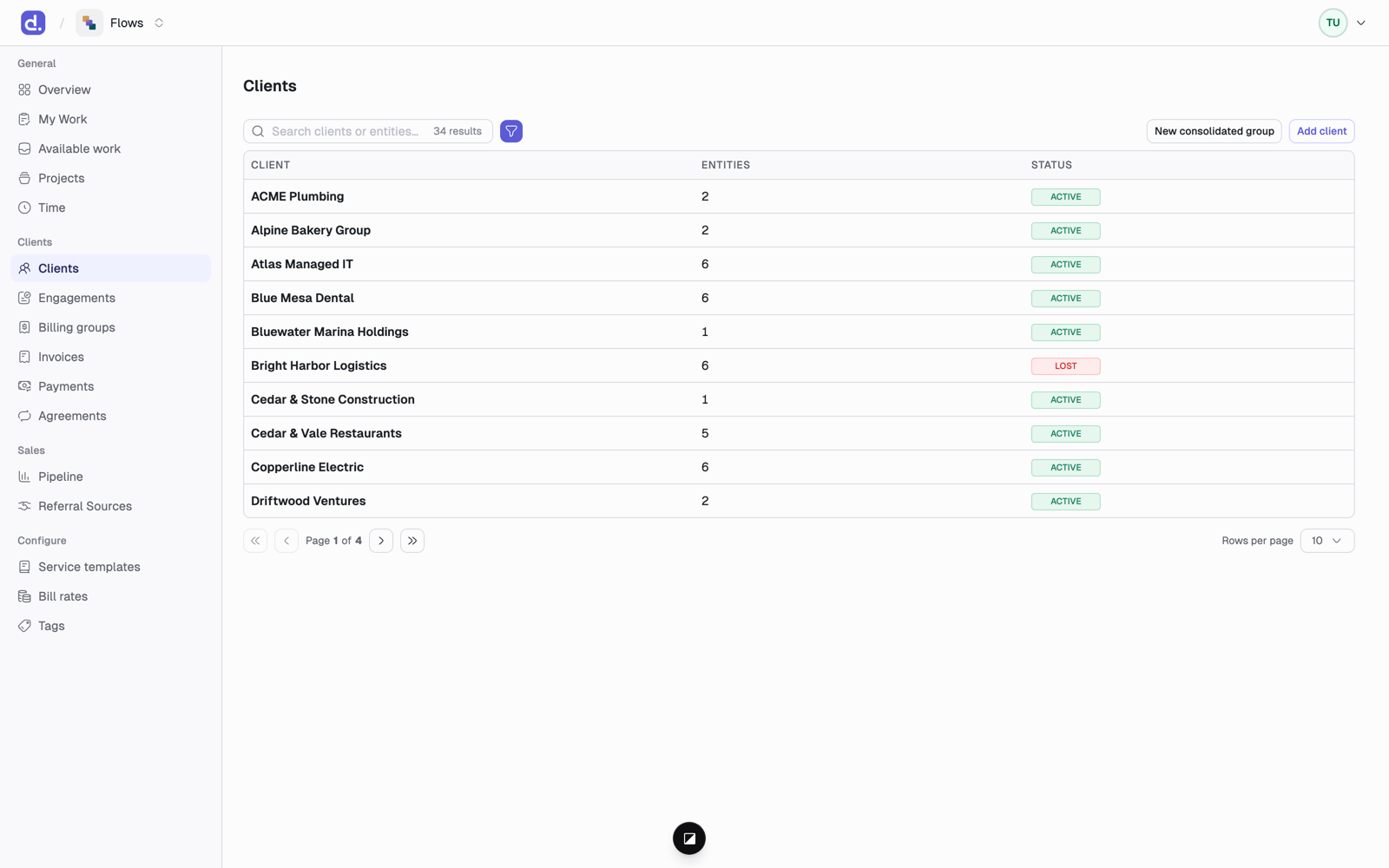This screenshot has height=868, width=1389.
Task: Navigate to Payments
Action: coord(110,386)
